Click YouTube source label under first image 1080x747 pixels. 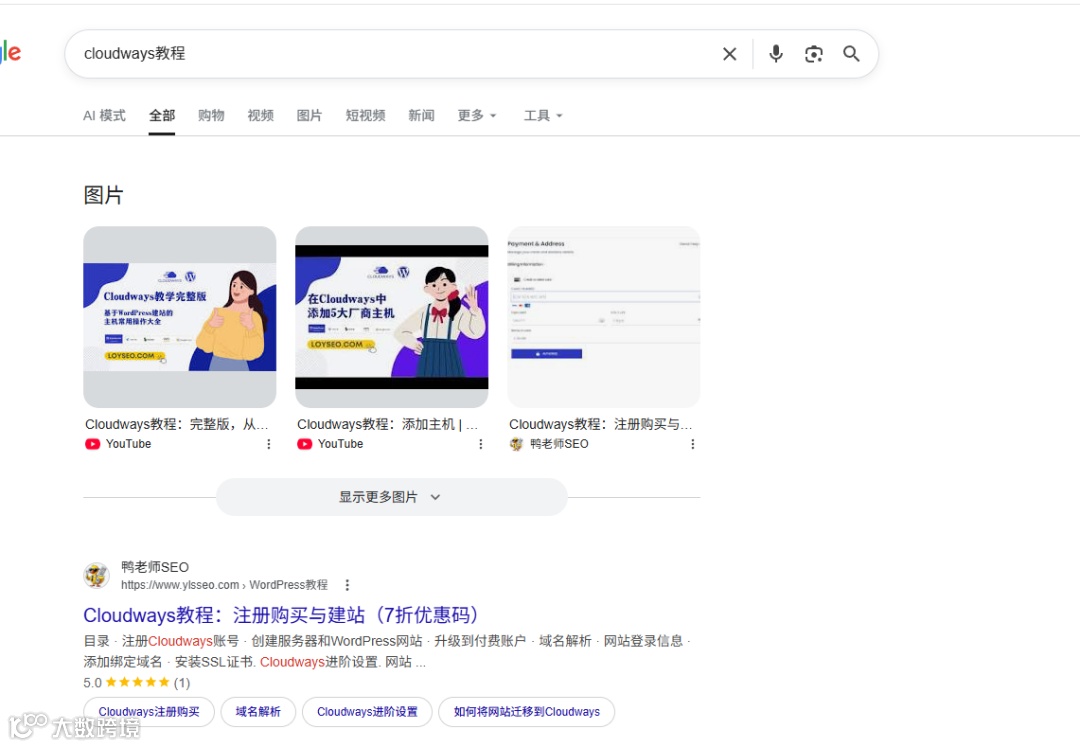point(128,444)
